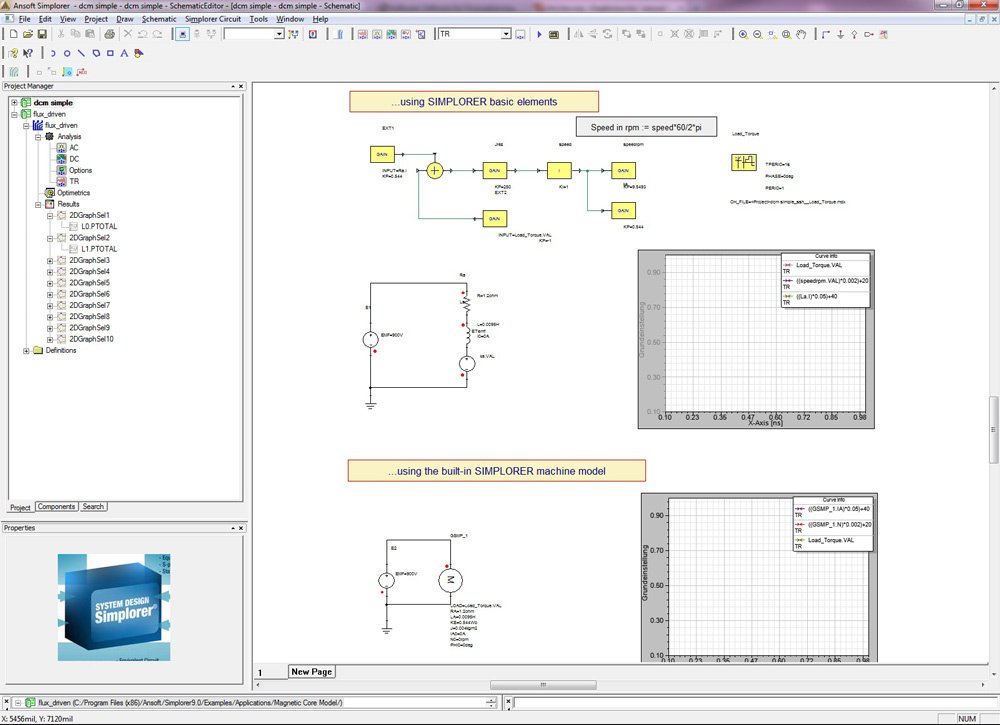Select L0.PTOTAL under 2DGraphSel1
This screenshot has width=1000, height=725.
(x=99, y=226)
